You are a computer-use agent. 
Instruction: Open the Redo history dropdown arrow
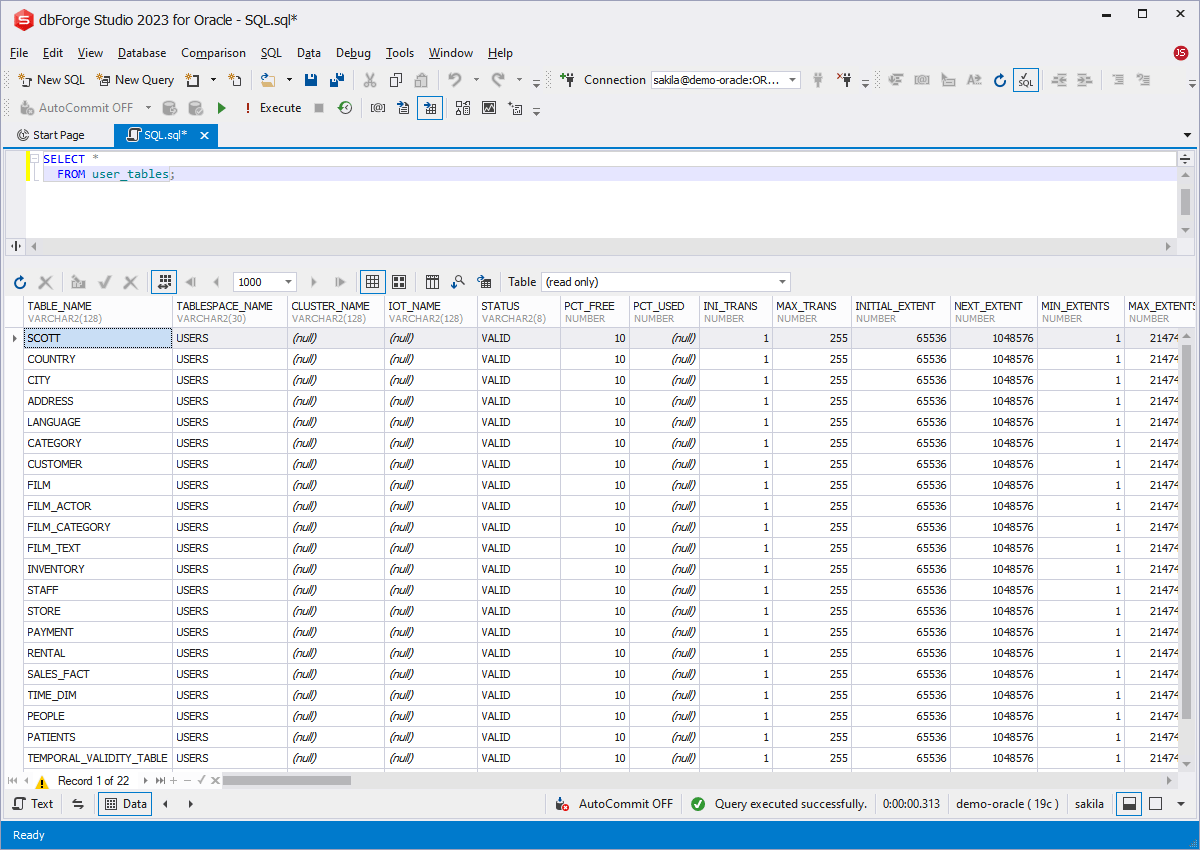pyautogui.click(x=518, y=80)
